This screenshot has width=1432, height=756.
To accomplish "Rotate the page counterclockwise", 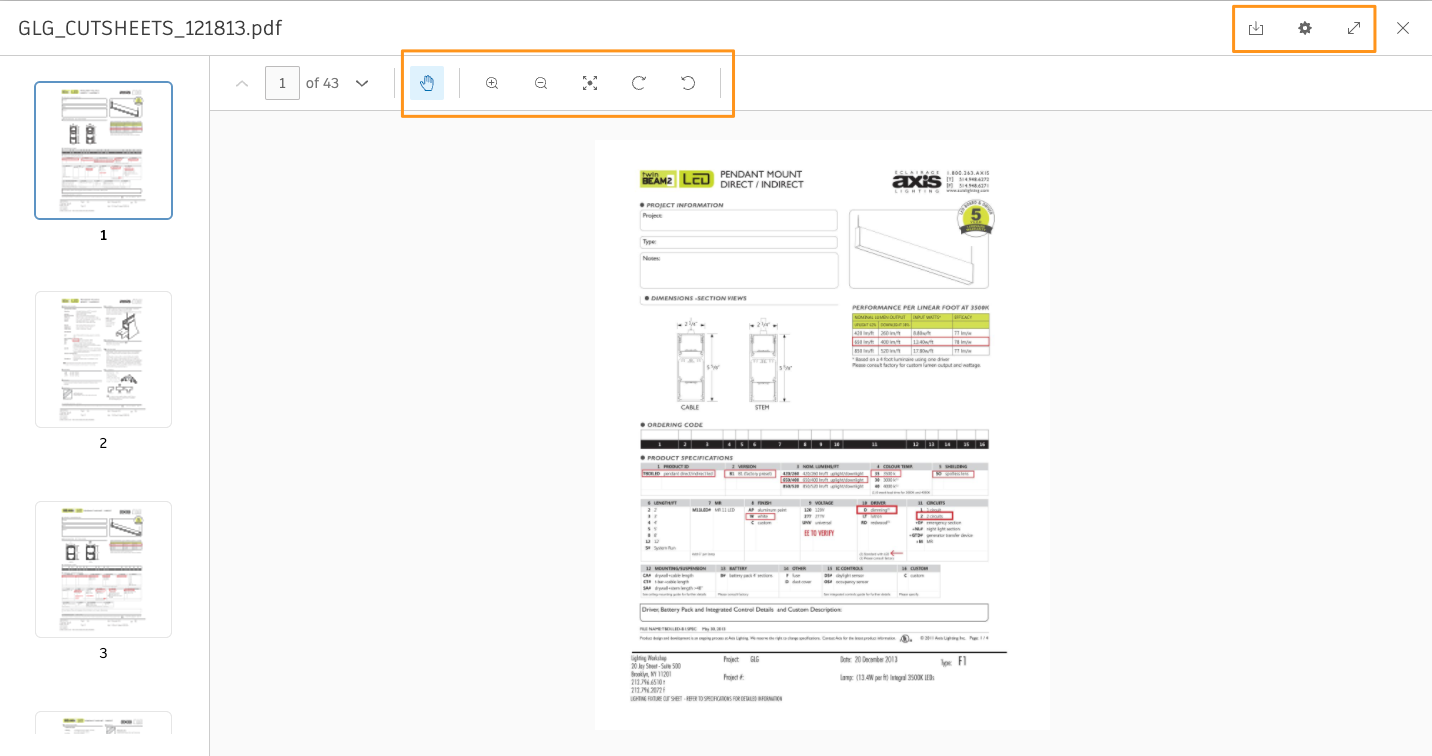I will [x=688, y=83].
